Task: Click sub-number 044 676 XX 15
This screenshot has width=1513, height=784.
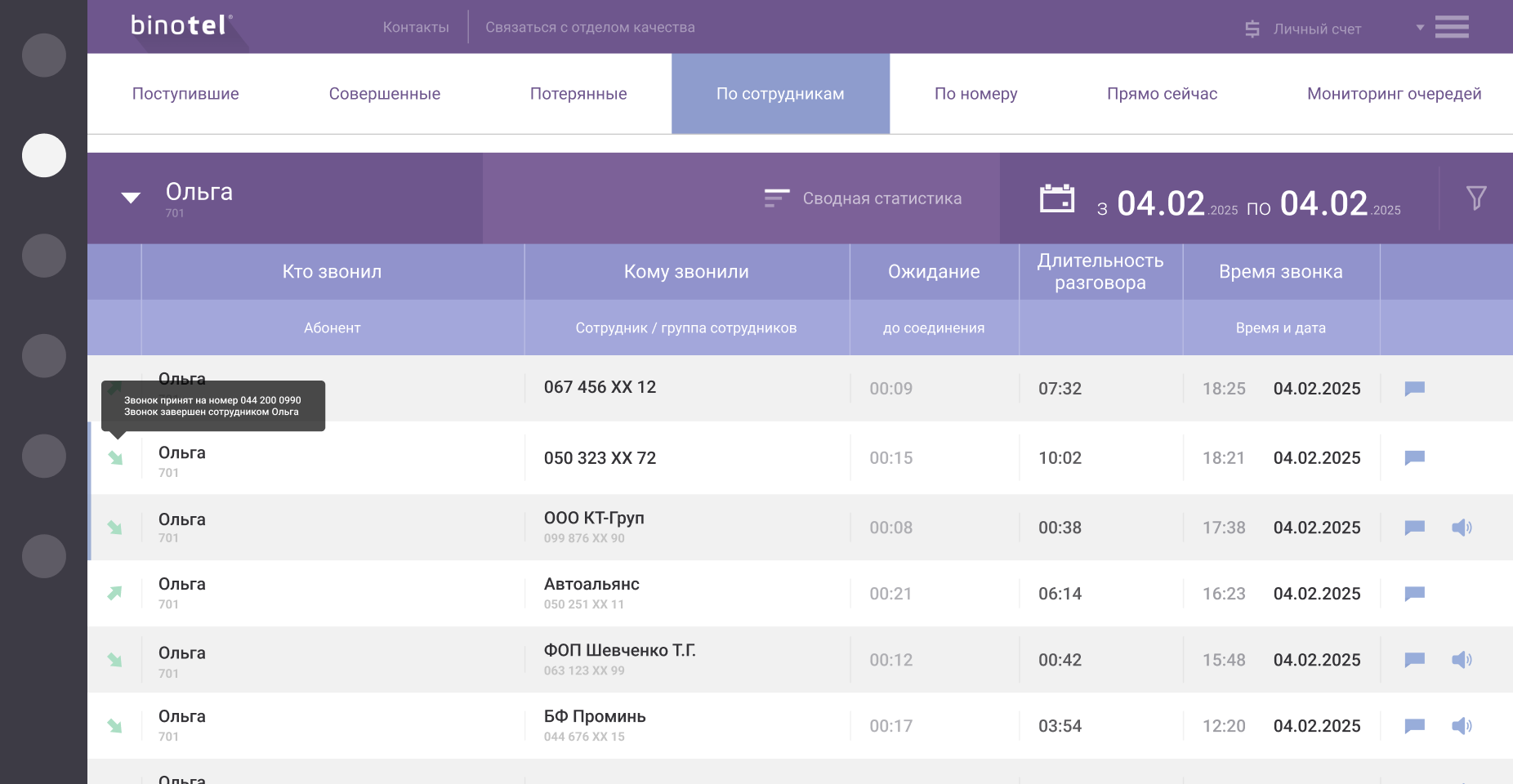Action: pos(584,737)
